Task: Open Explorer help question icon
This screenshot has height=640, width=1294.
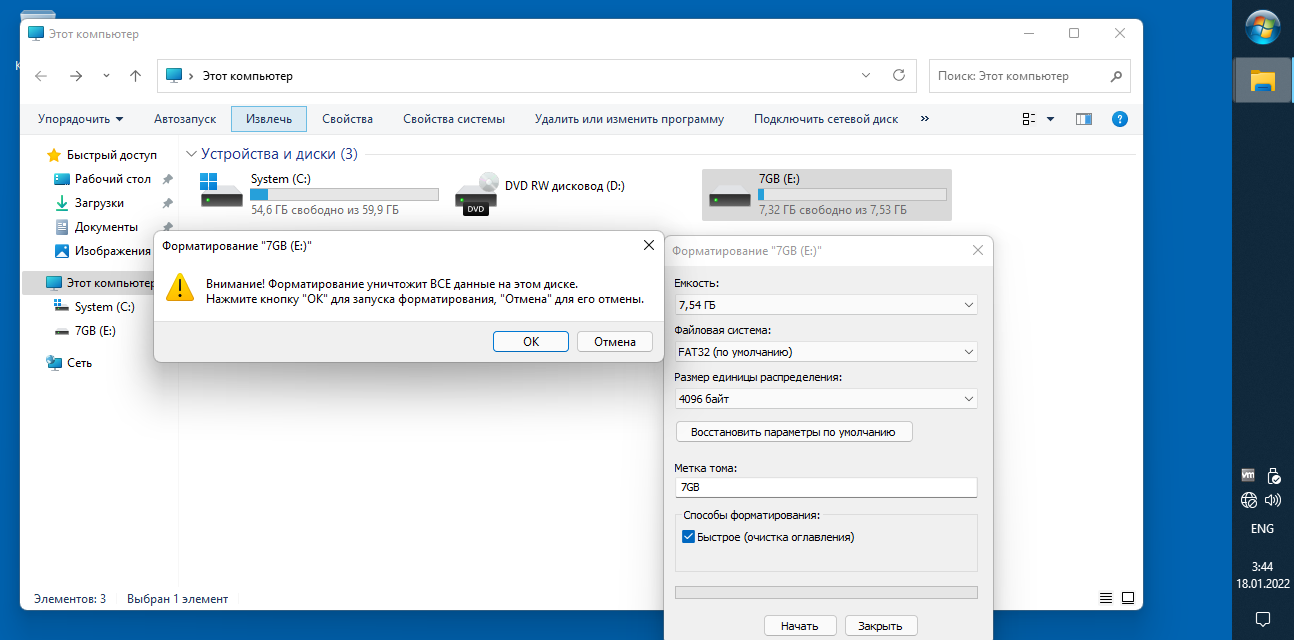Action: click(x=1120, y=119)
